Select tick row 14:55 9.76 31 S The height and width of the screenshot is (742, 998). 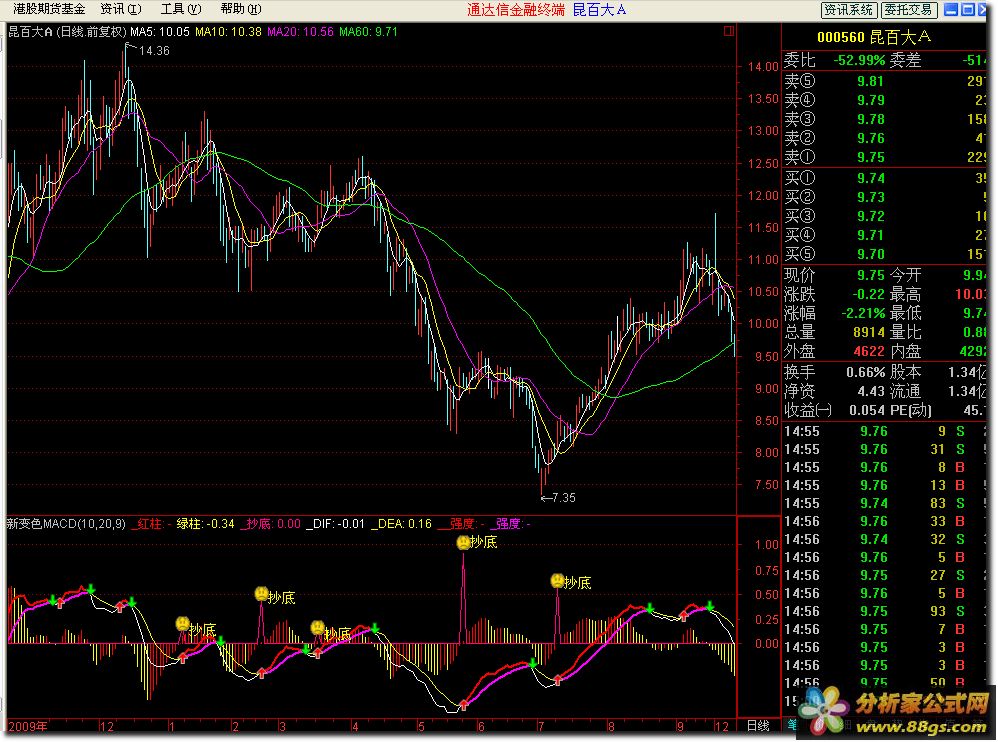coord(885,449)
